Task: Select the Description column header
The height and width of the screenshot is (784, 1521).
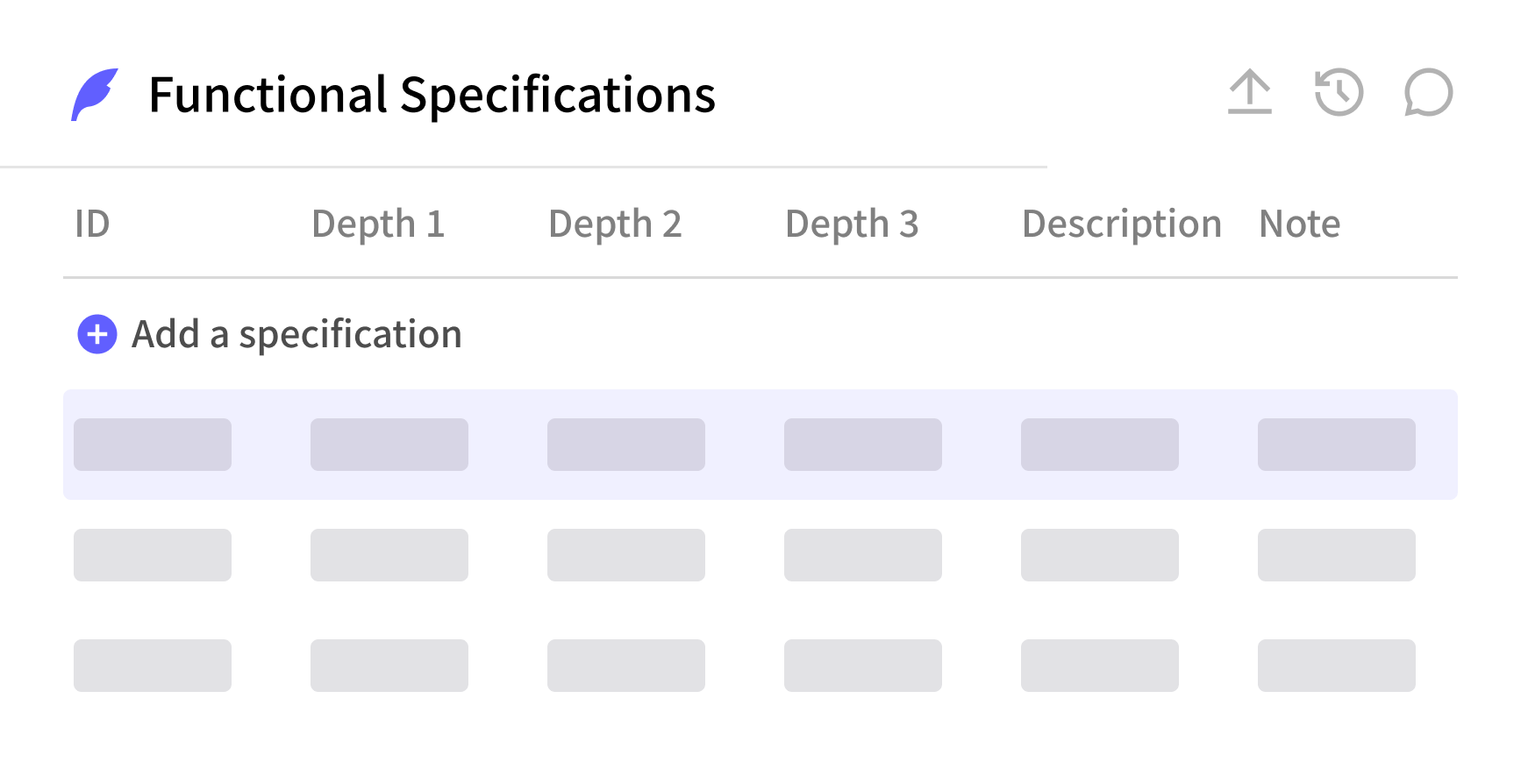Action: tap(1121, 224)
